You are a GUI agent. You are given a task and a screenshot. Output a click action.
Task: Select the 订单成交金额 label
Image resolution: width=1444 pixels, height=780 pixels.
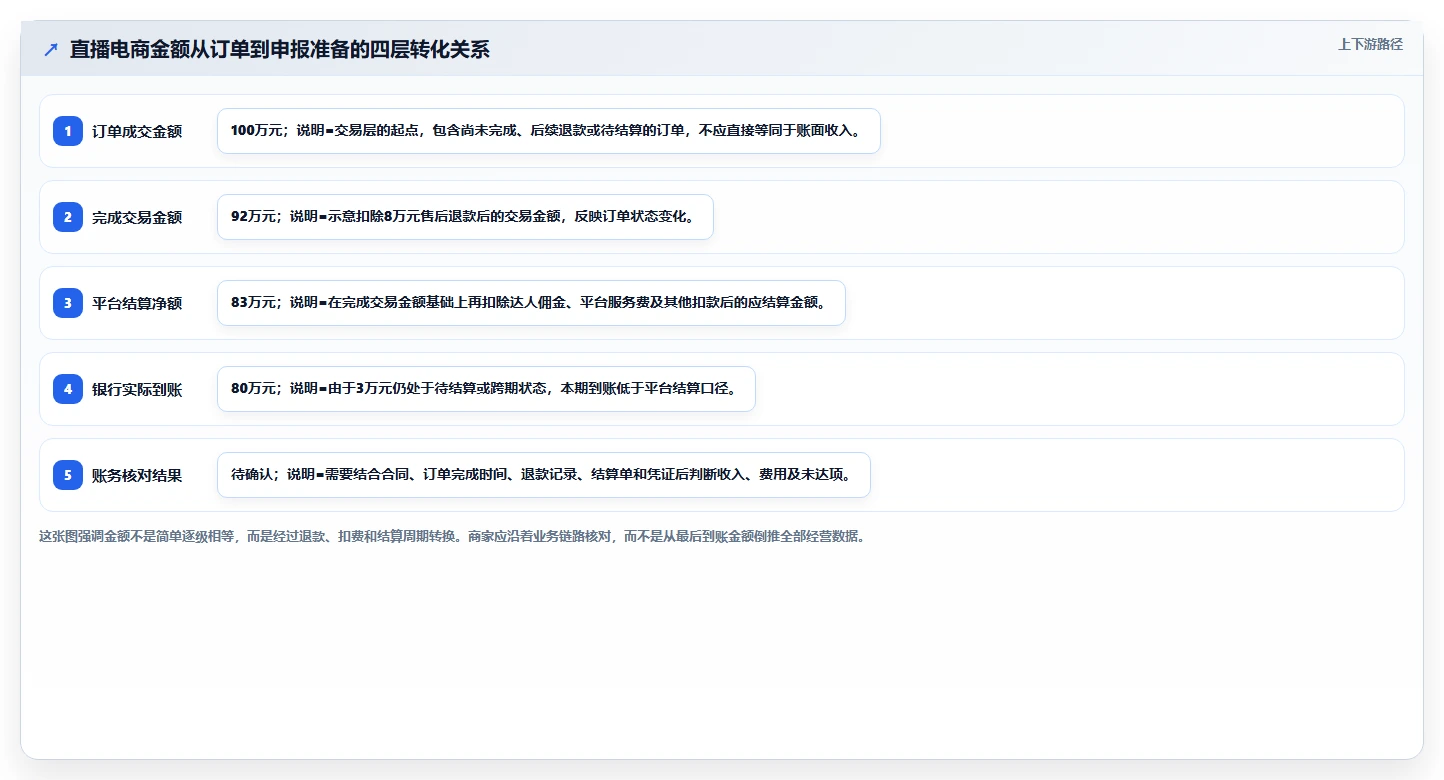[137, 131]
